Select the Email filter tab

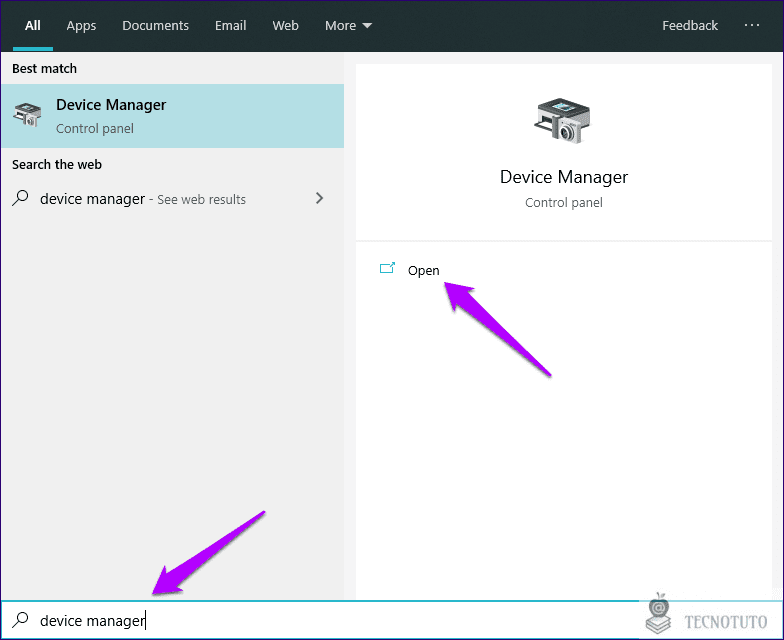pyautogui.click(x=230, y=26)
